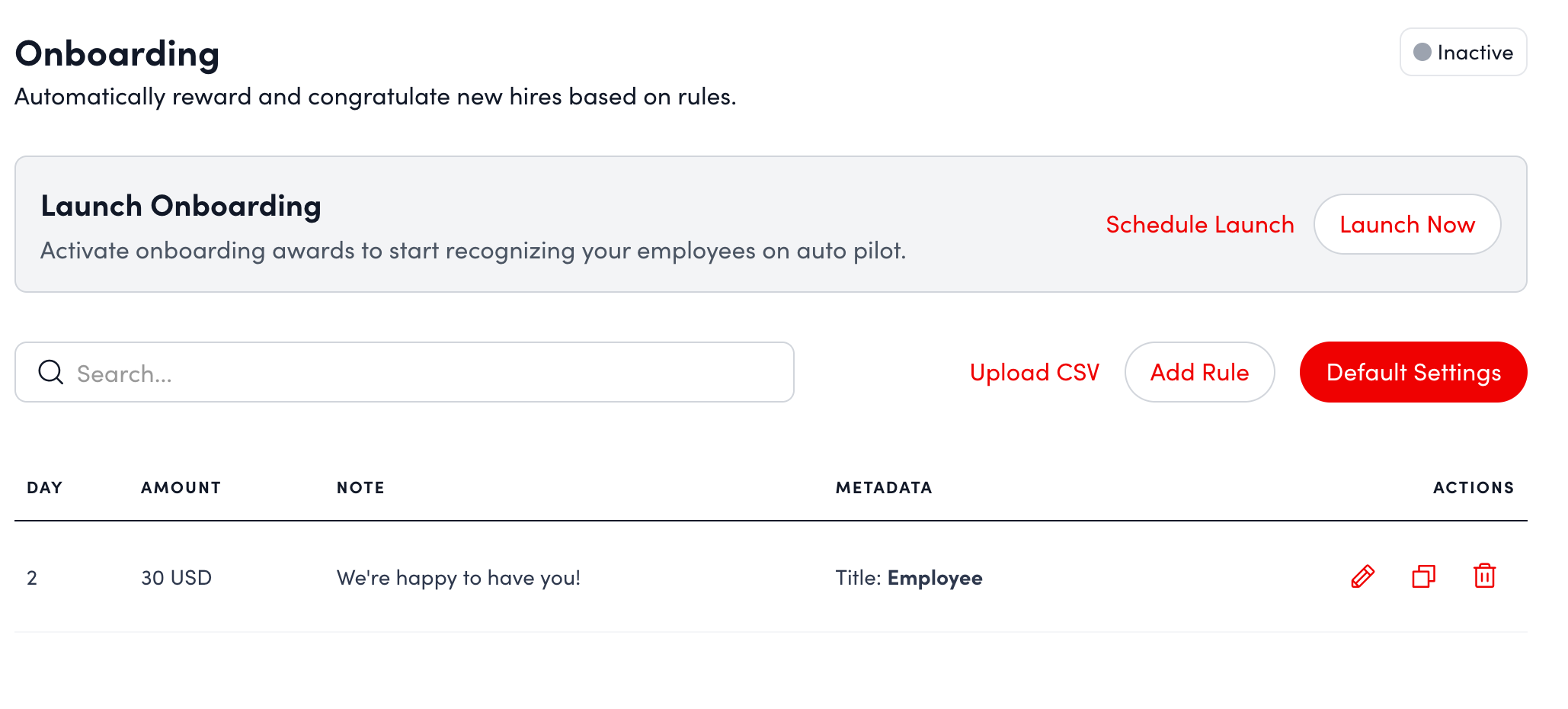Select the DAY column header
Image resolution: width=1568 pixels, height=709 pixels.
click(x=46, y=488)
